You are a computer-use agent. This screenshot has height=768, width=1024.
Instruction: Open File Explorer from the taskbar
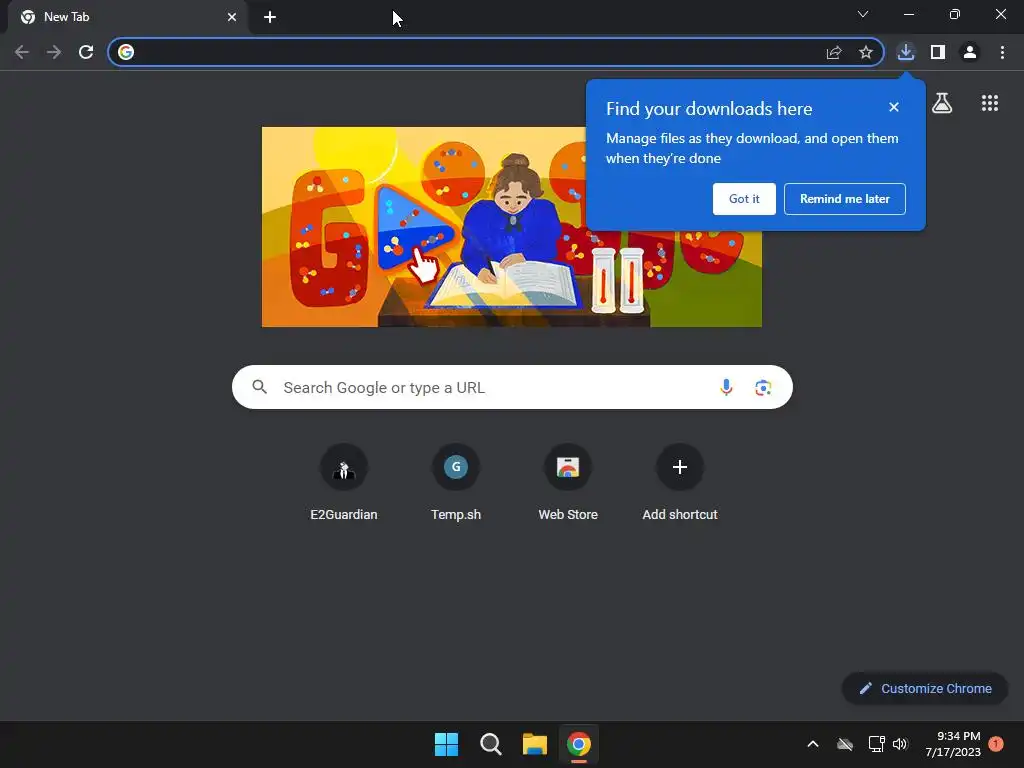coord(535,744)
